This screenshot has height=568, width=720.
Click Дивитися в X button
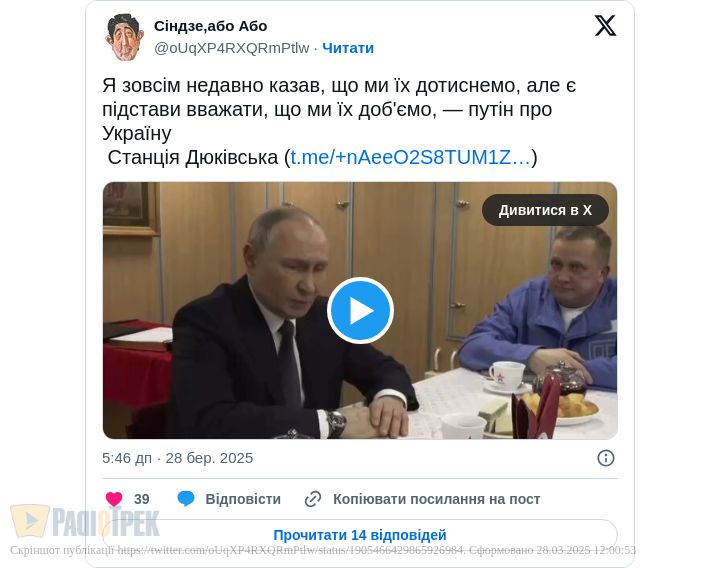pyautogui.click(x=545, y=210)
